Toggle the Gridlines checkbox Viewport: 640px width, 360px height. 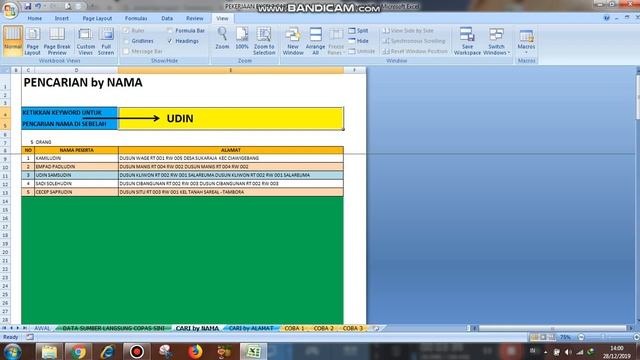coord(126,41)
